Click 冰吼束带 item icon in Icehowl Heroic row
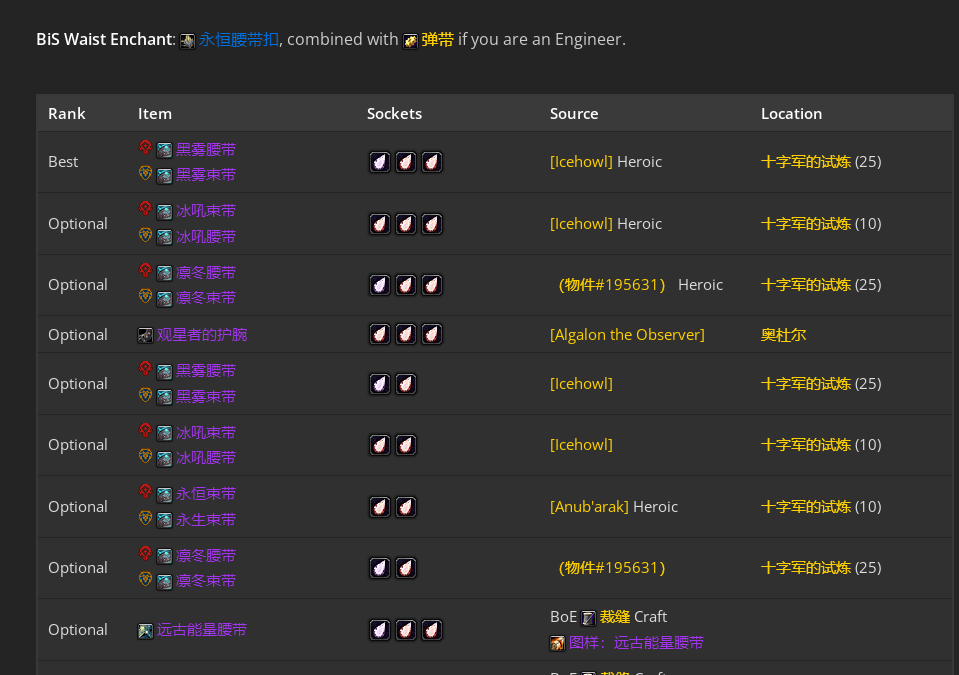 [164, 212]
